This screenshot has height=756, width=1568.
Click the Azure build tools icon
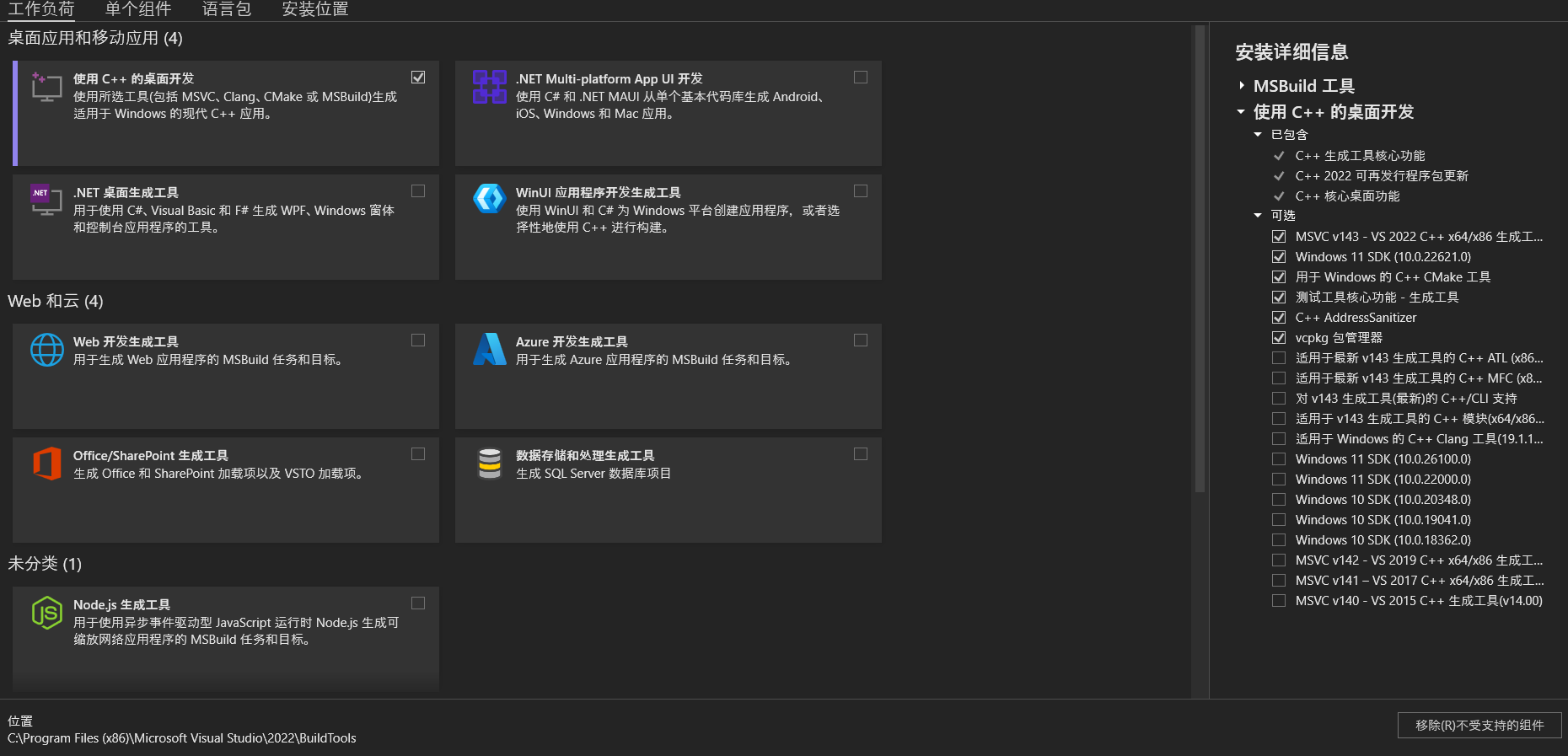[x=489, y=350]
